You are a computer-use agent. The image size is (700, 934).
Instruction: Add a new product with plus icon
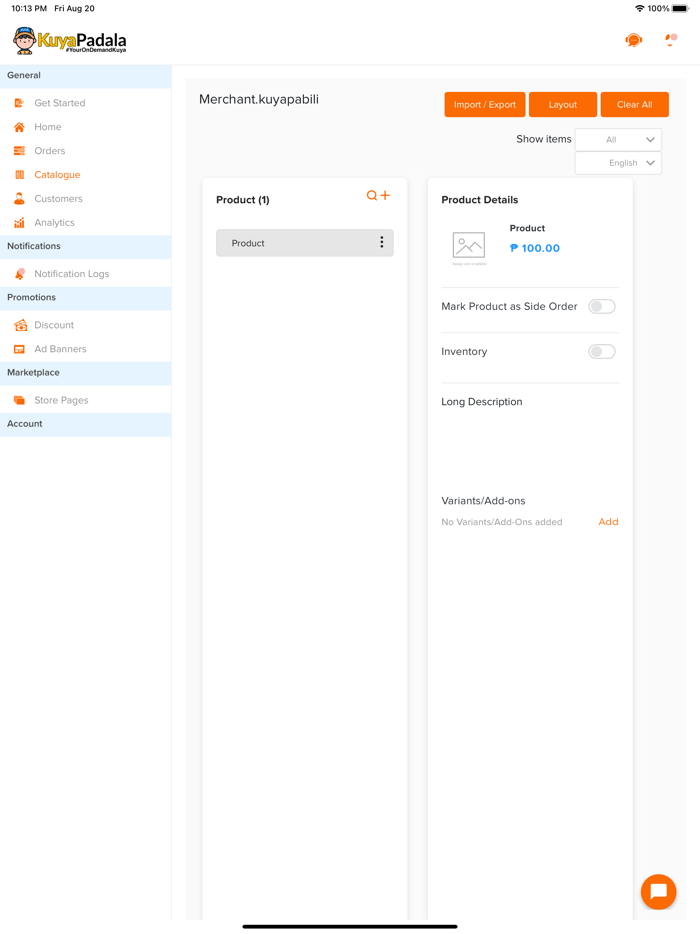(x=385, y=195)
